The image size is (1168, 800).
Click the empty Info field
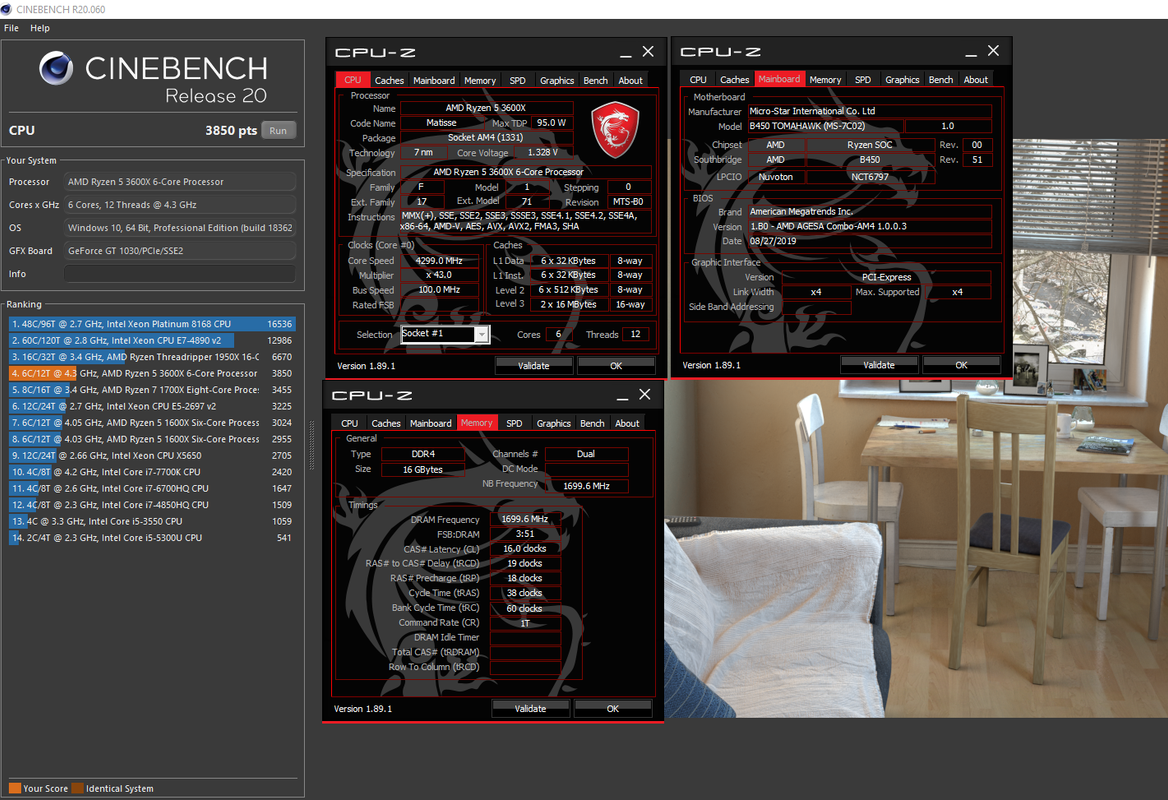180,274
